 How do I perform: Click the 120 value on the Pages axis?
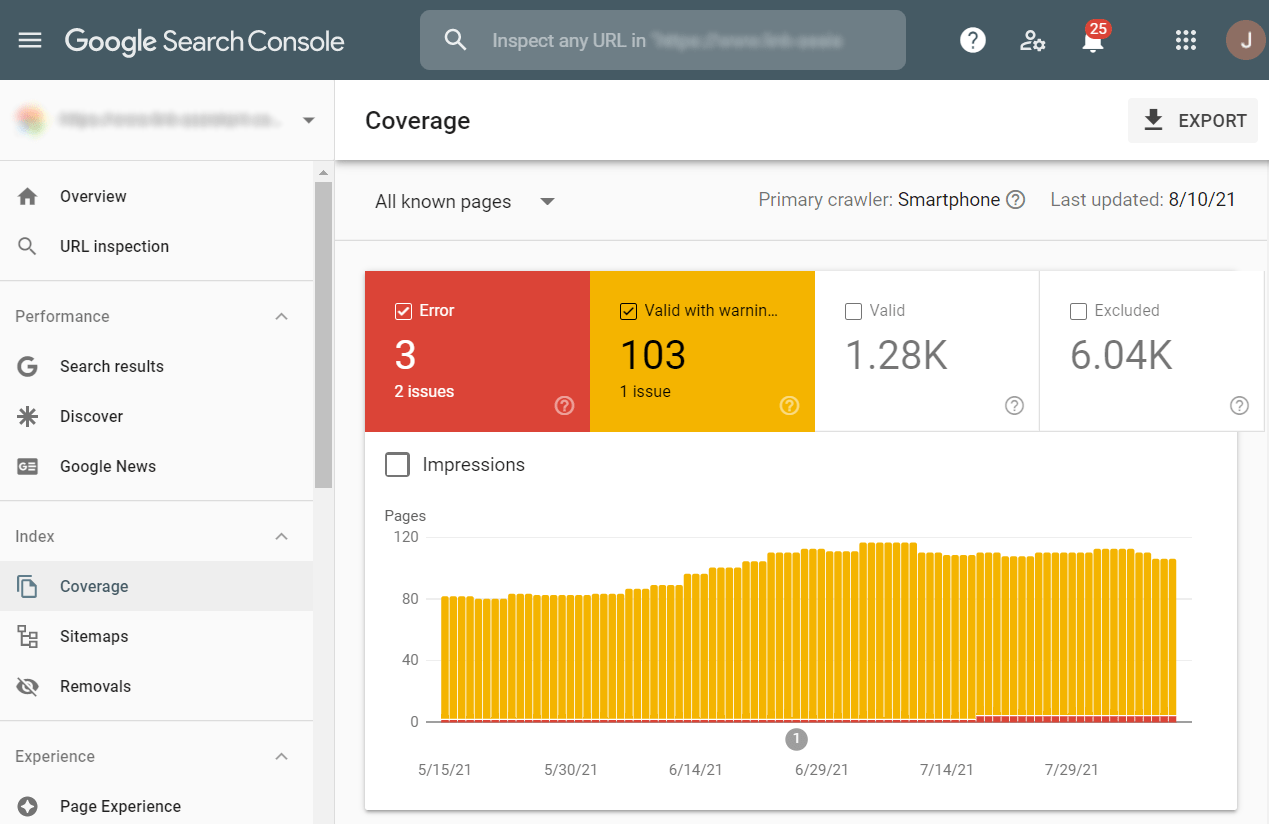click(406, 537)
